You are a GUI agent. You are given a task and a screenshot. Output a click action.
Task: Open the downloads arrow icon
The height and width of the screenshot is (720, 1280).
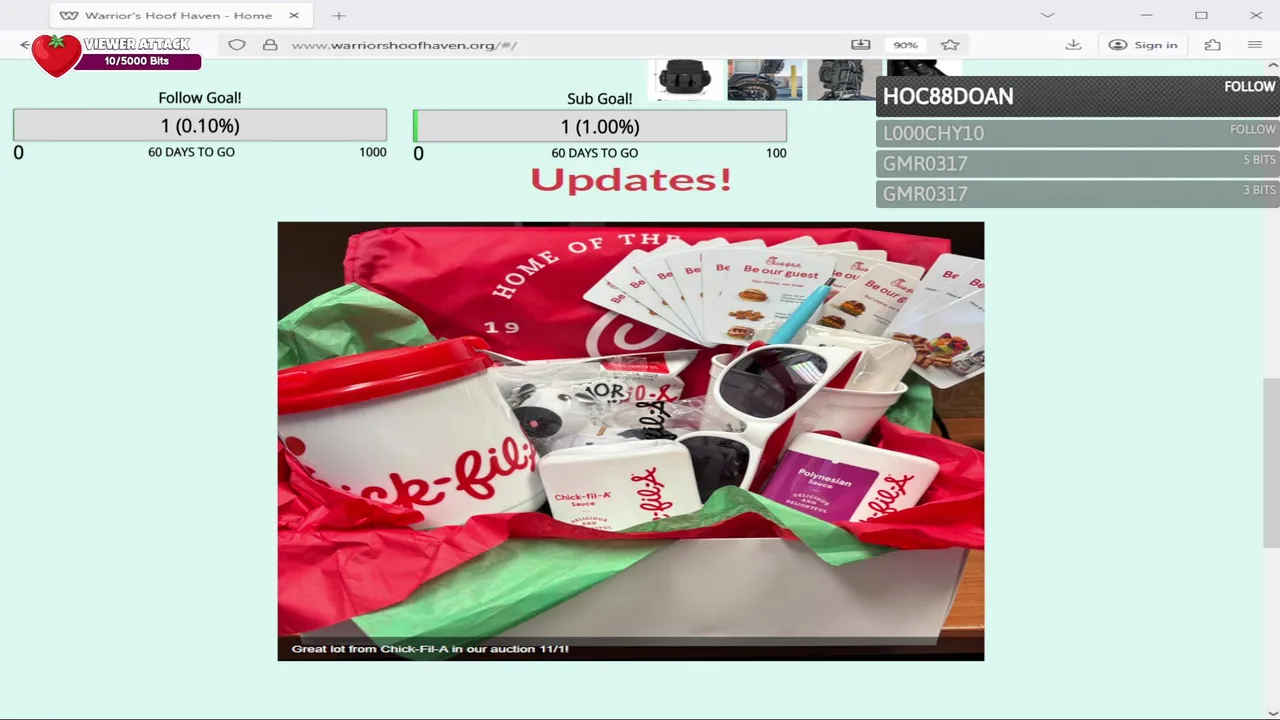[x=1073, y=45]
